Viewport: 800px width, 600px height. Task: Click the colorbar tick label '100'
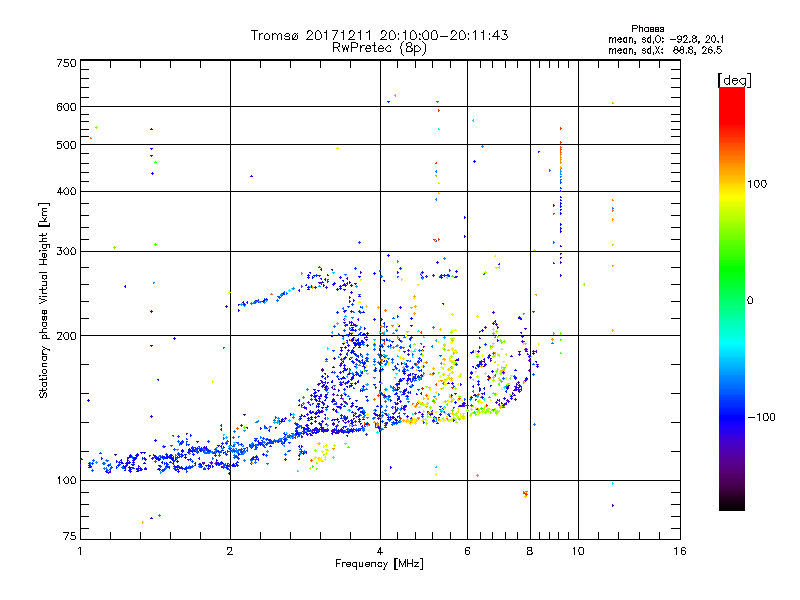pyautogui.click(x=757, y=184)
